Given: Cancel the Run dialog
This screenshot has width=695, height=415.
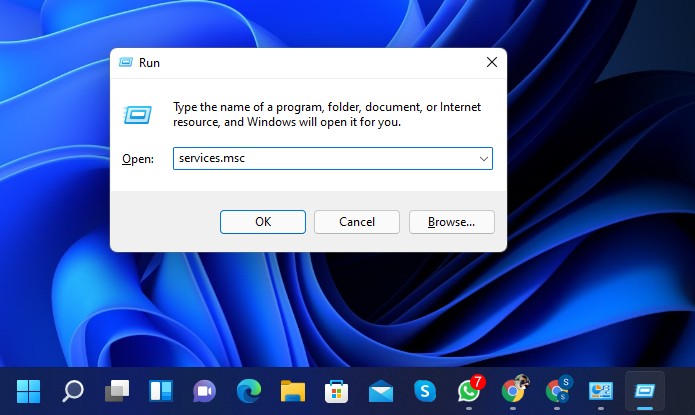Looking at the screenshot, I should pos(357,222).
